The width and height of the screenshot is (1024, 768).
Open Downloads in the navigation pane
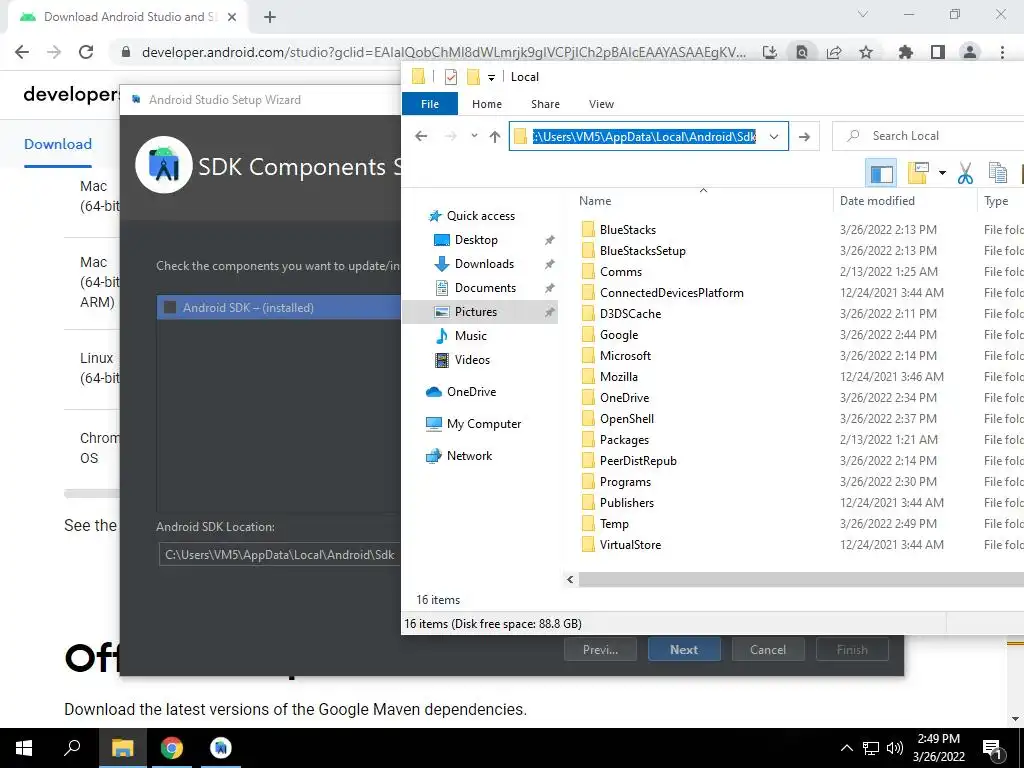(484, 264)
